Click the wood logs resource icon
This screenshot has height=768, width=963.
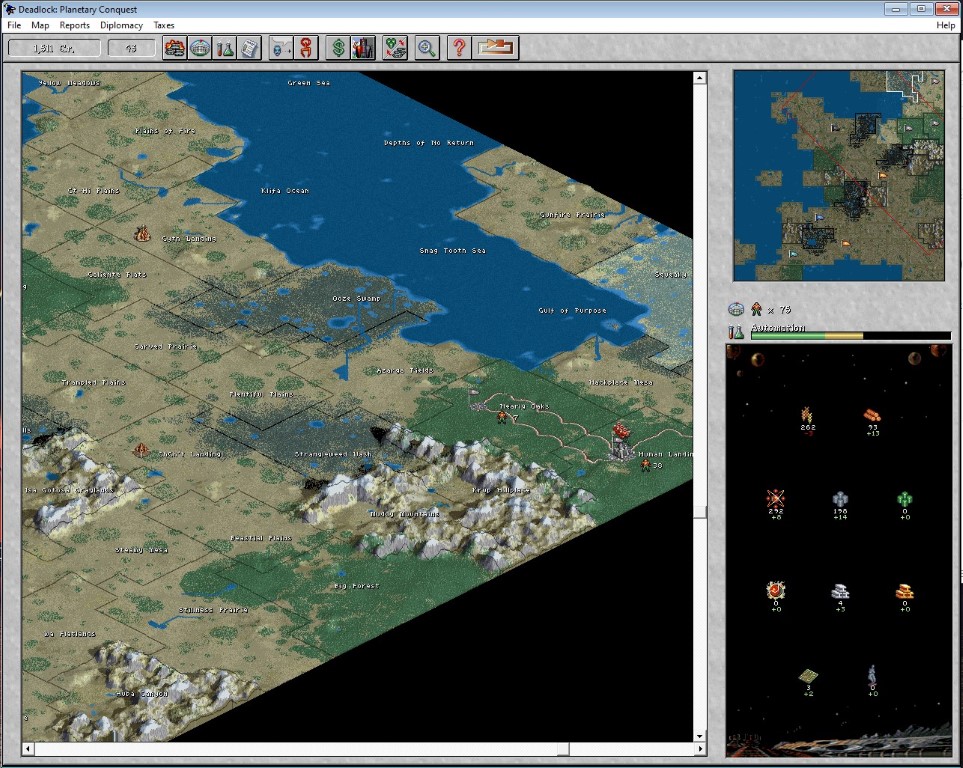pos(872,415)
